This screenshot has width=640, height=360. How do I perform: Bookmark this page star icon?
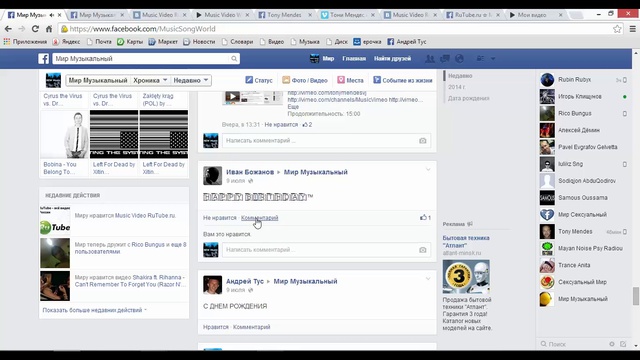click(x=617, y=29)
